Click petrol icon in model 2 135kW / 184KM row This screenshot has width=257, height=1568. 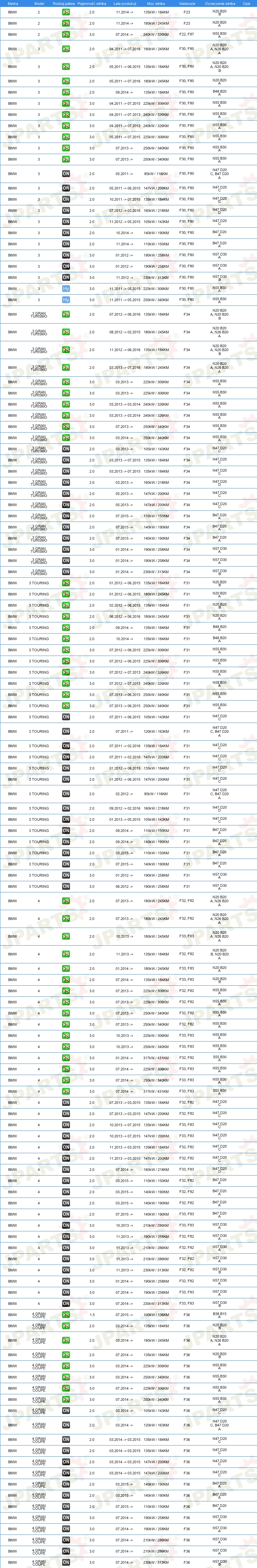66,12
